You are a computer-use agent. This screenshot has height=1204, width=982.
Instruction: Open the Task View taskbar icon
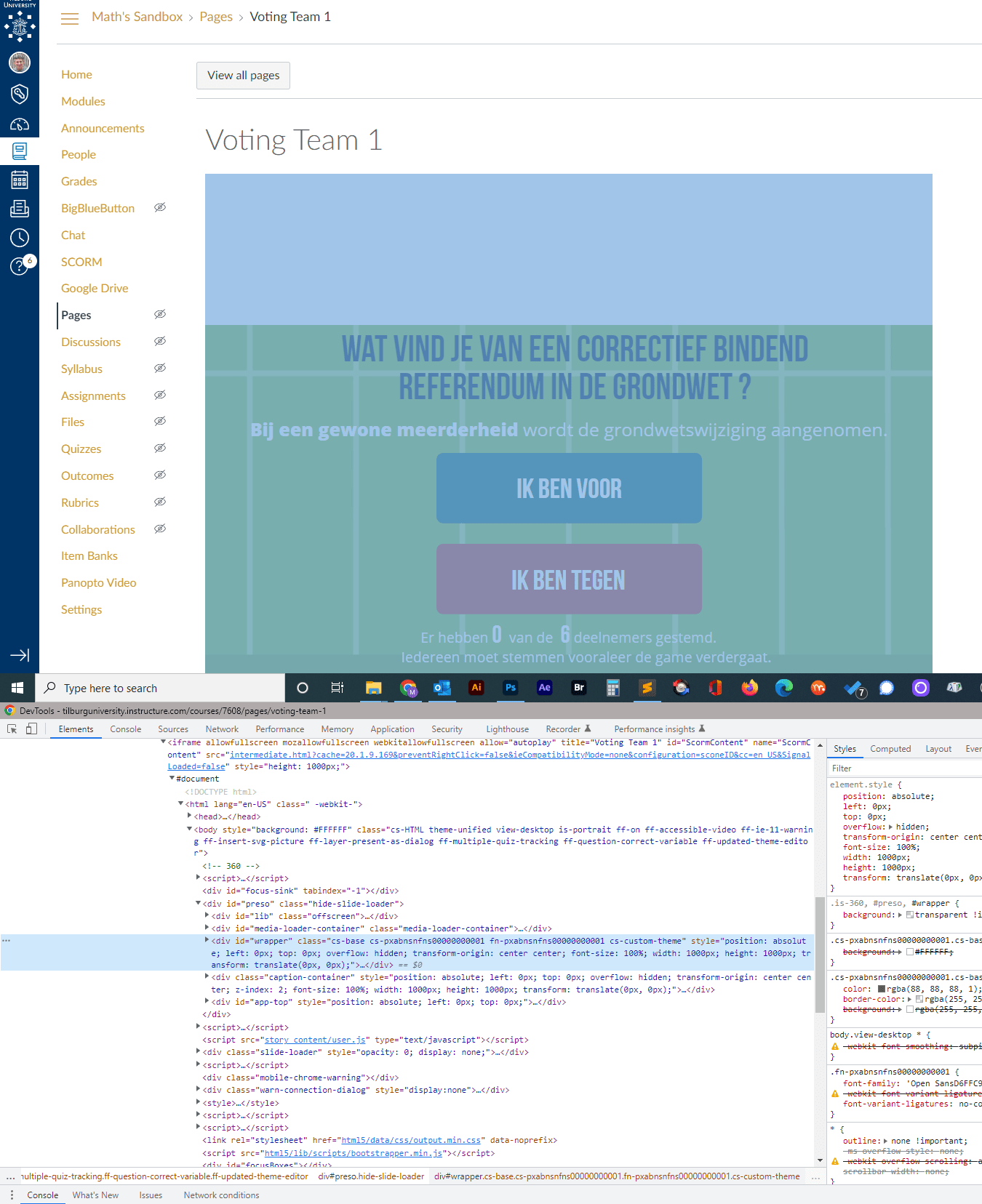click(x=337, y=688)
